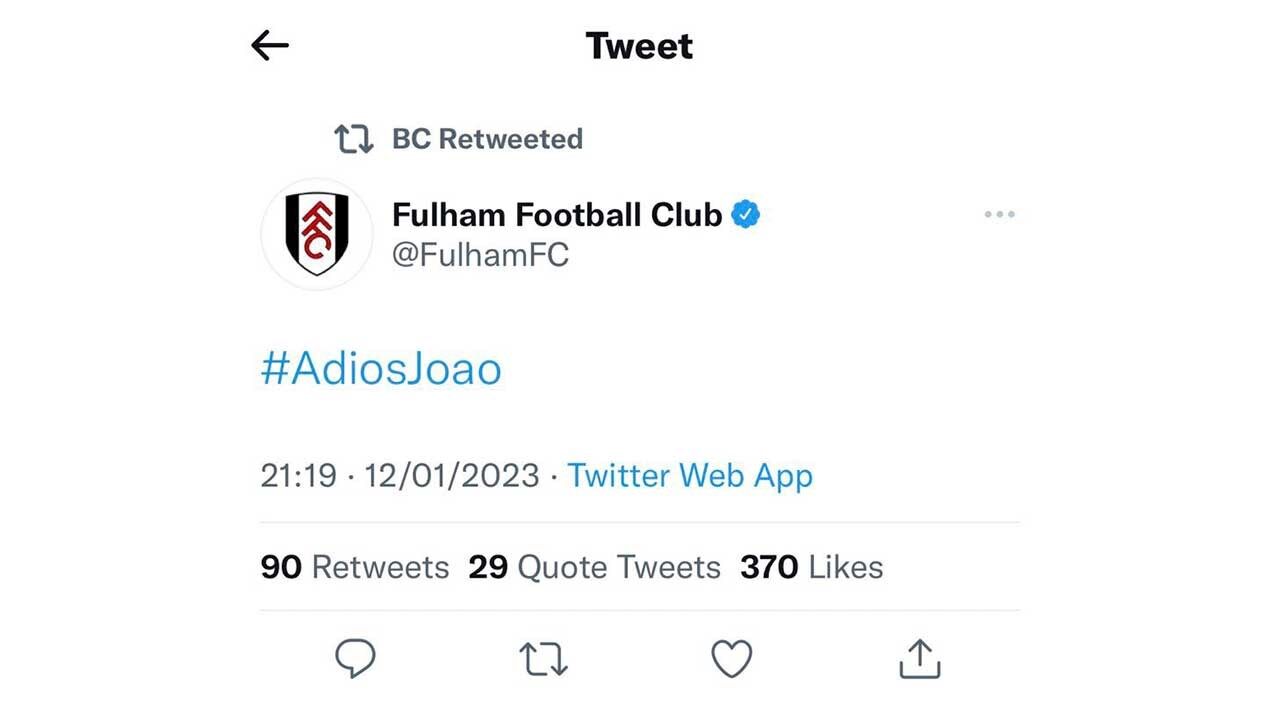Viewport: 1280px width, 720px height.
Task: Open the three-dot more options menu
Action: [x=999, y=214]
